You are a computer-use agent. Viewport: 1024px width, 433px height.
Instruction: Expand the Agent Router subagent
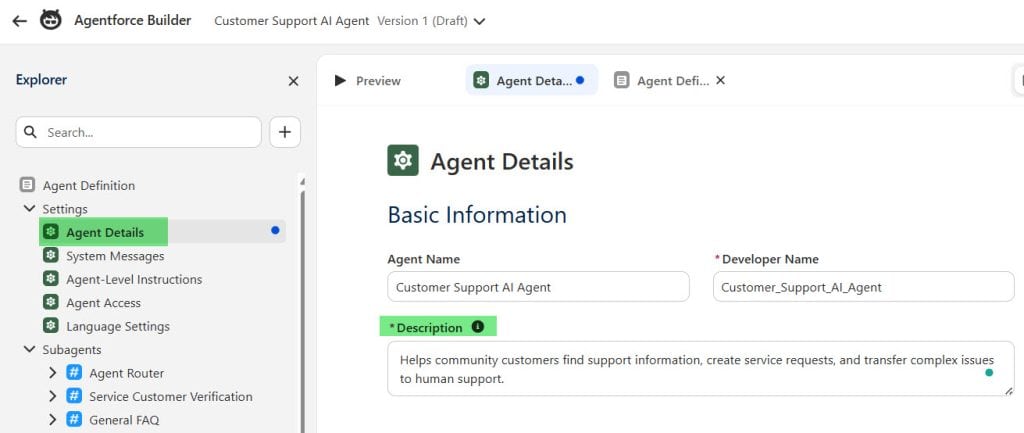53,373
